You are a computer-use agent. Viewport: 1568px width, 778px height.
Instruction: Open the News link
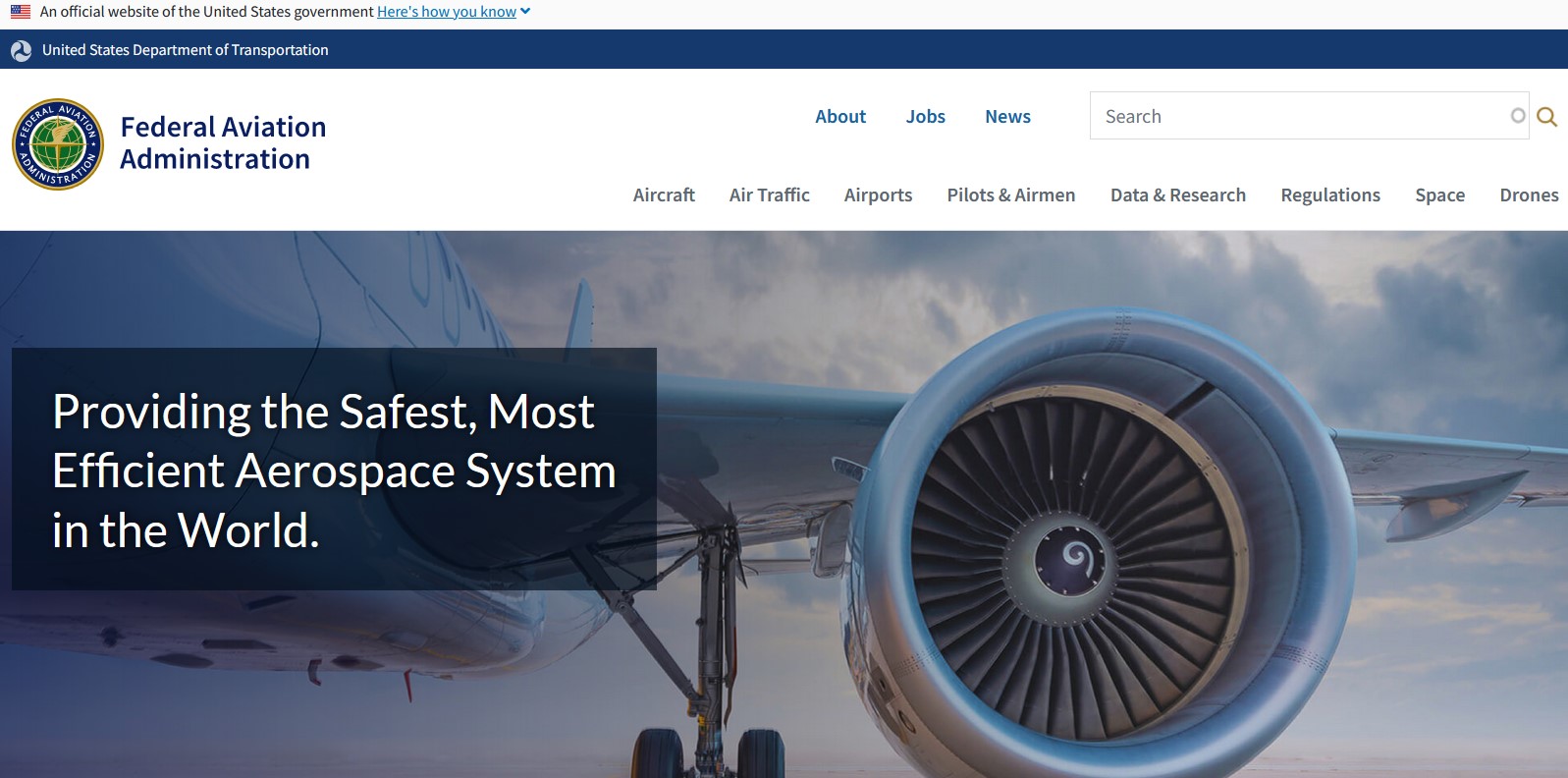point(1008,117)
